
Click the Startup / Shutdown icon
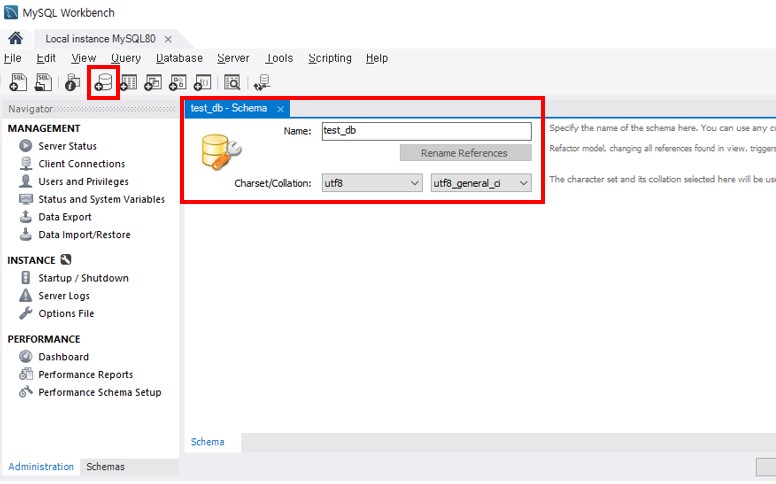click(x=26, y=278)
